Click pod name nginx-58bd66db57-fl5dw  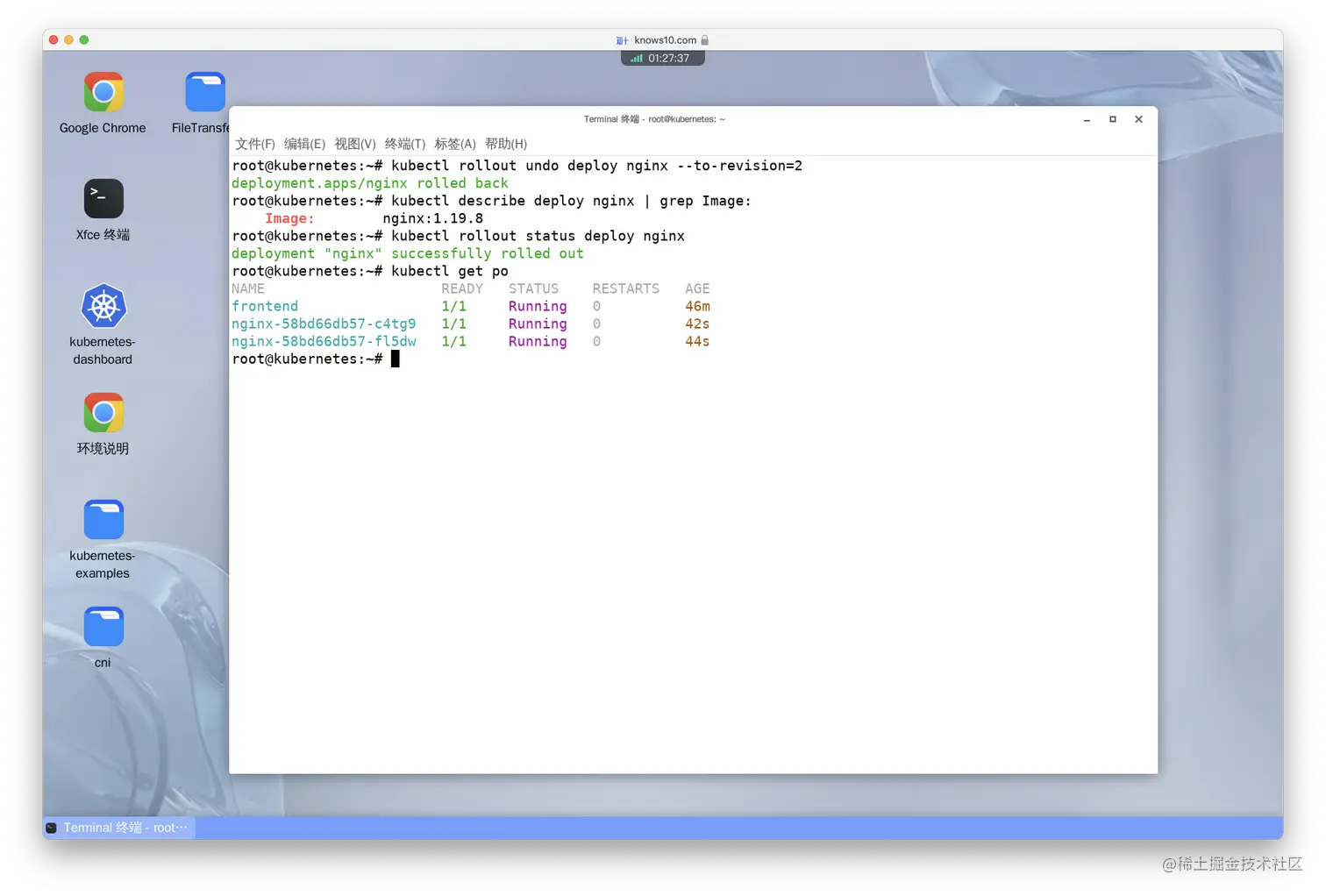click(x=324, y=341)
